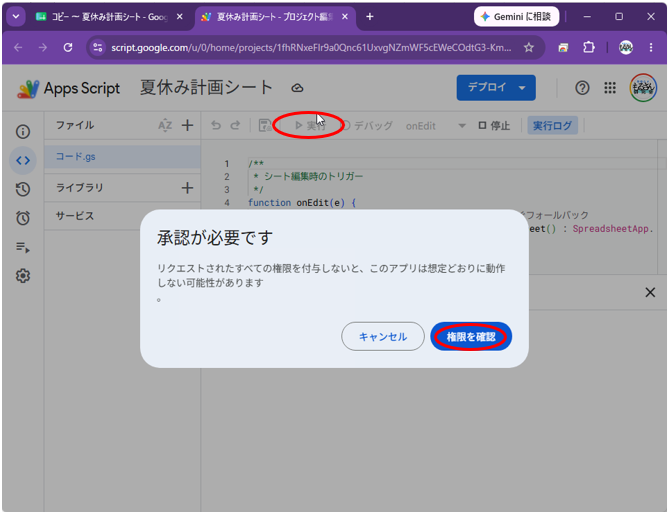Click the Gemini に相談 button
The width and height of the screenshot is (668, 513).
point(516,17)
